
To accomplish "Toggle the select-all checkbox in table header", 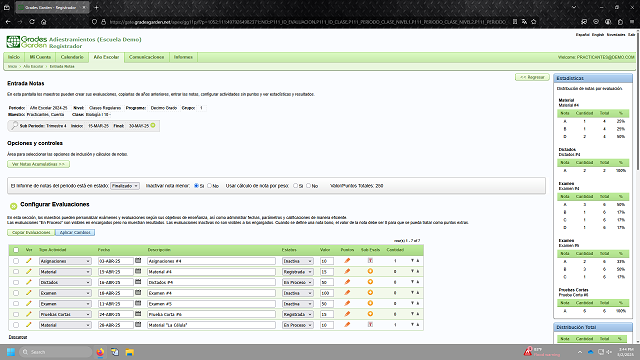I will pyautogui.click(x=16, y=250).
